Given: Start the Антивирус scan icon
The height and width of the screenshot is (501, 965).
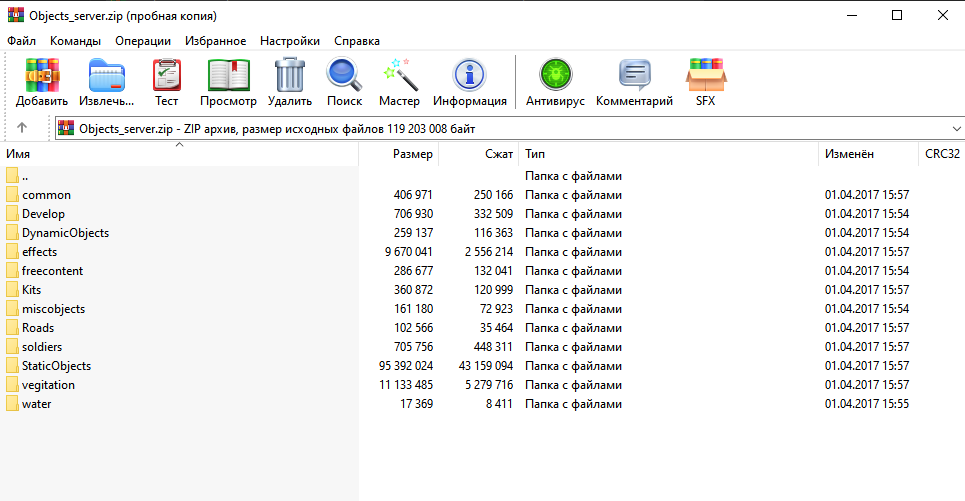Looking at the screenshot, I should coord(555,77).
